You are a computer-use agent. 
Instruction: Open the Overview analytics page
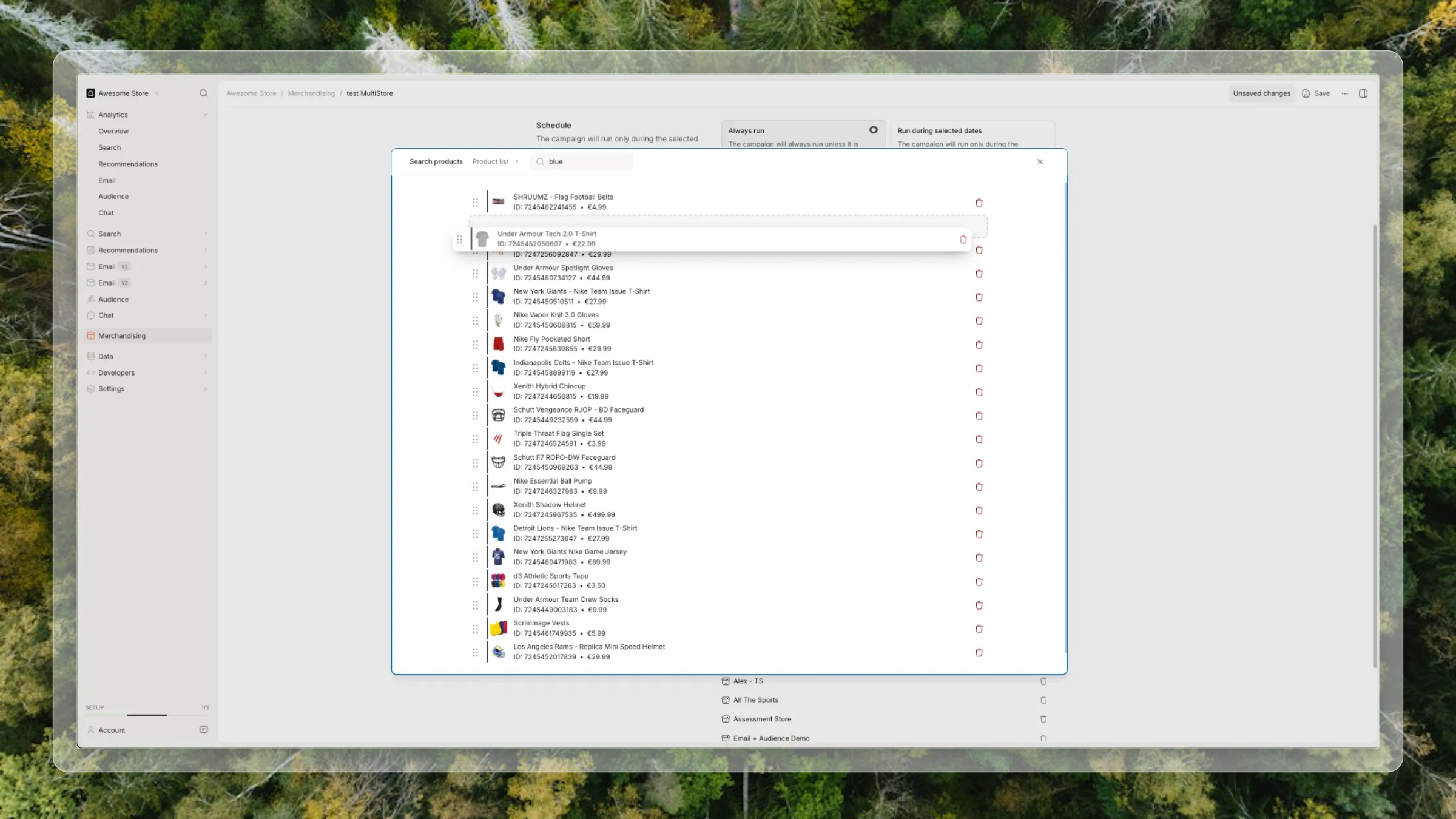[113, 131]
